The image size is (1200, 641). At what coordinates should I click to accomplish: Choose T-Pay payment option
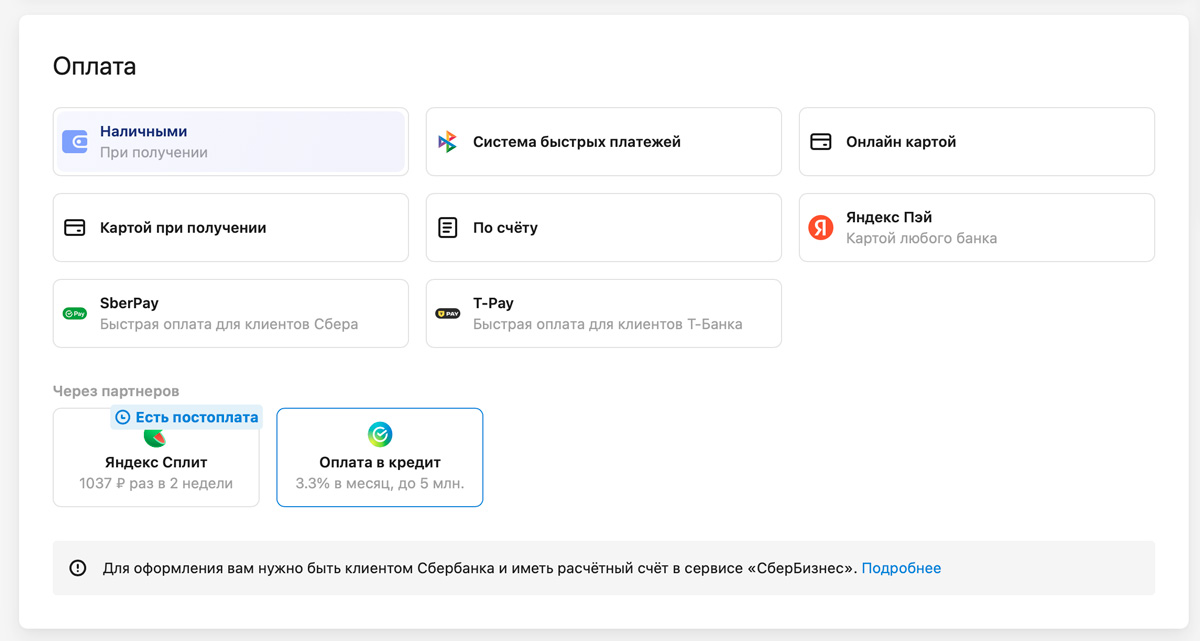(x=604, y=314)
